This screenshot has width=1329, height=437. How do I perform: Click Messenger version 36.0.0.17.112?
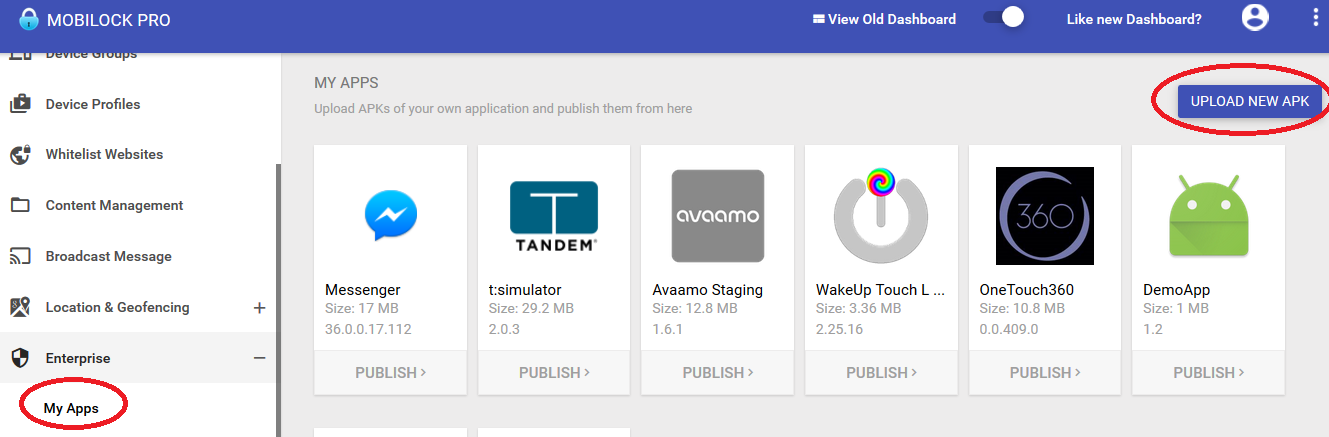click(x=368, y=329)
